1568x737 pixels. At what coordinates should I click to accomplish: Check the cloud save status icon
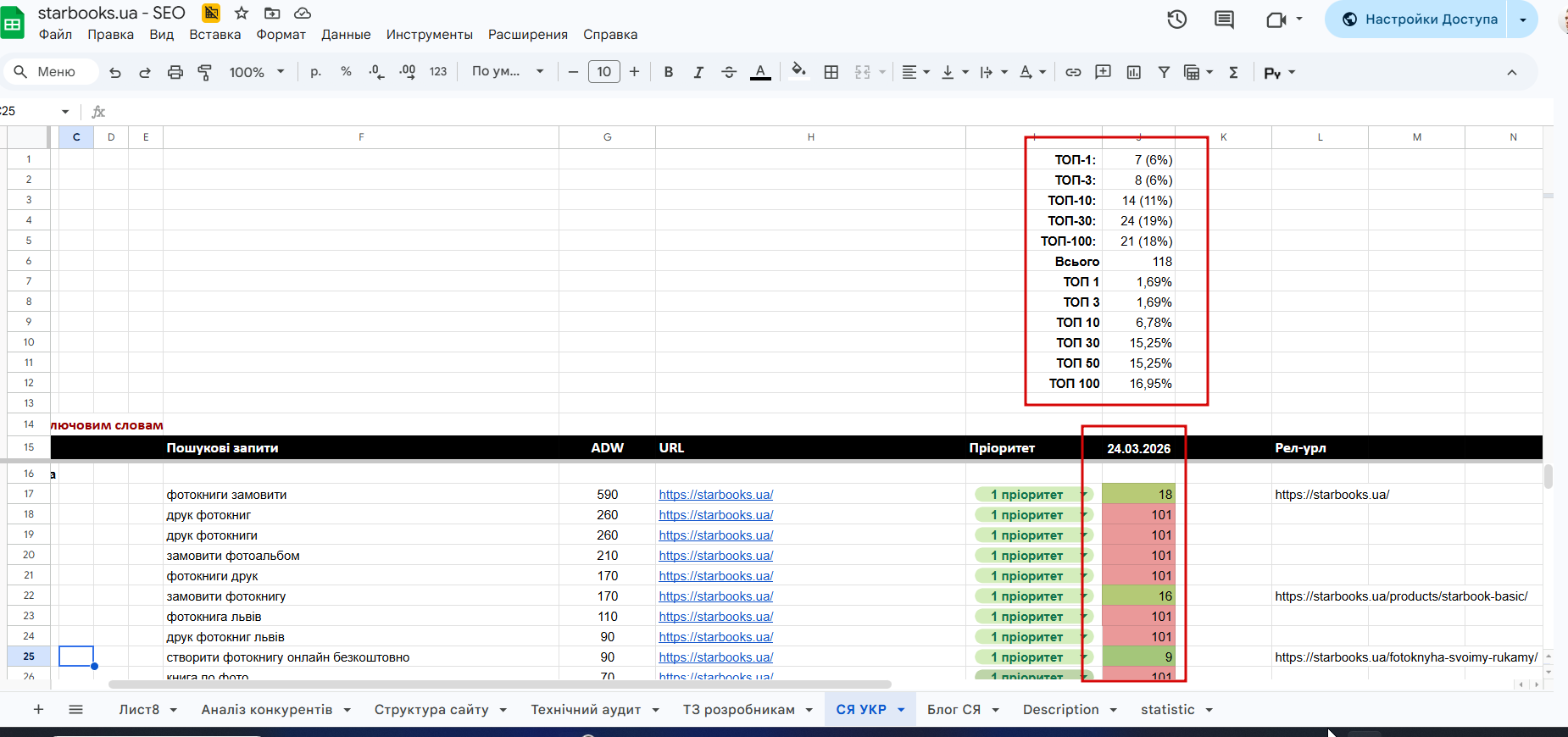coord(303,13)
